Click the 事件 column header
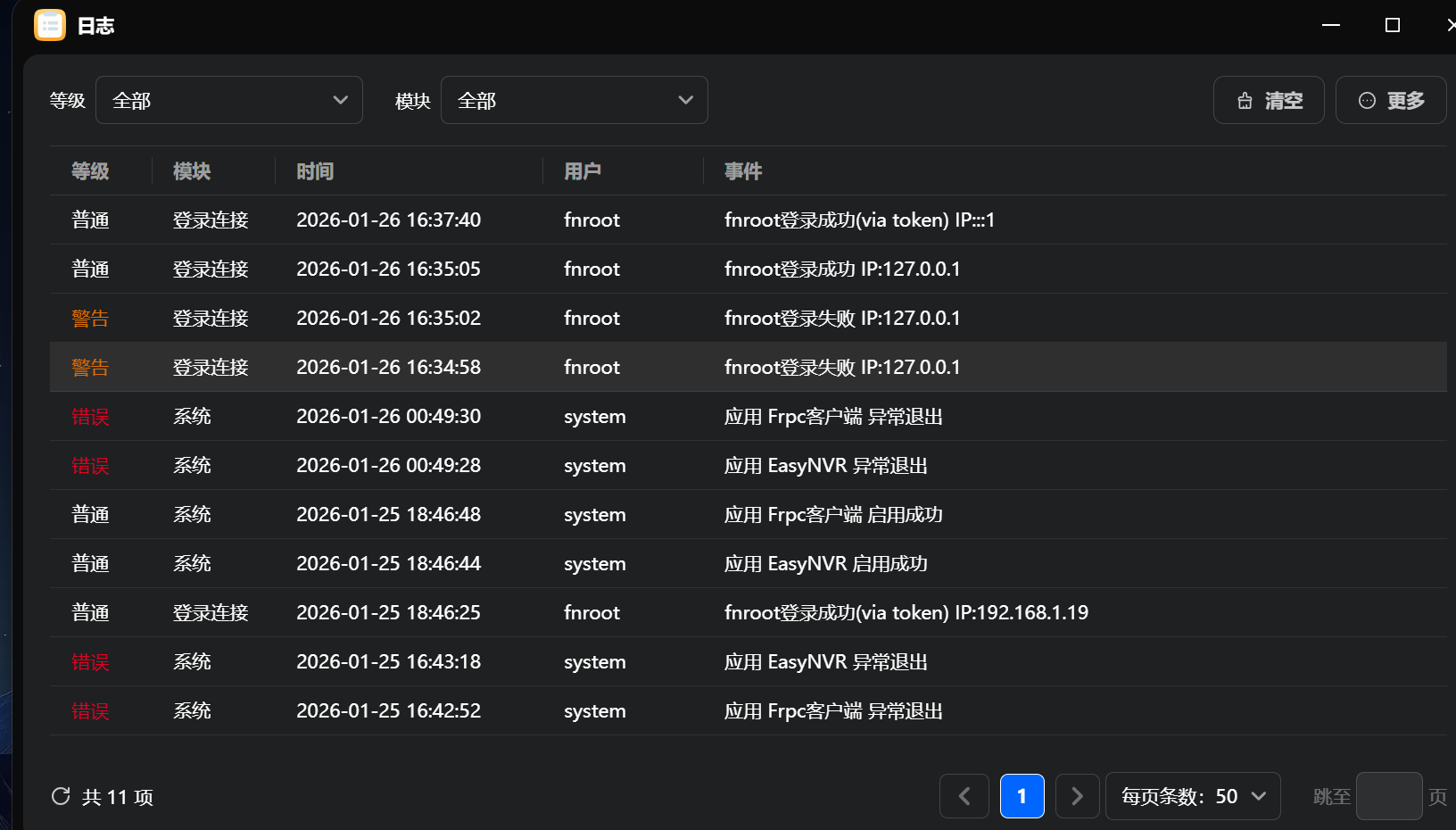 tap(742, 171)
